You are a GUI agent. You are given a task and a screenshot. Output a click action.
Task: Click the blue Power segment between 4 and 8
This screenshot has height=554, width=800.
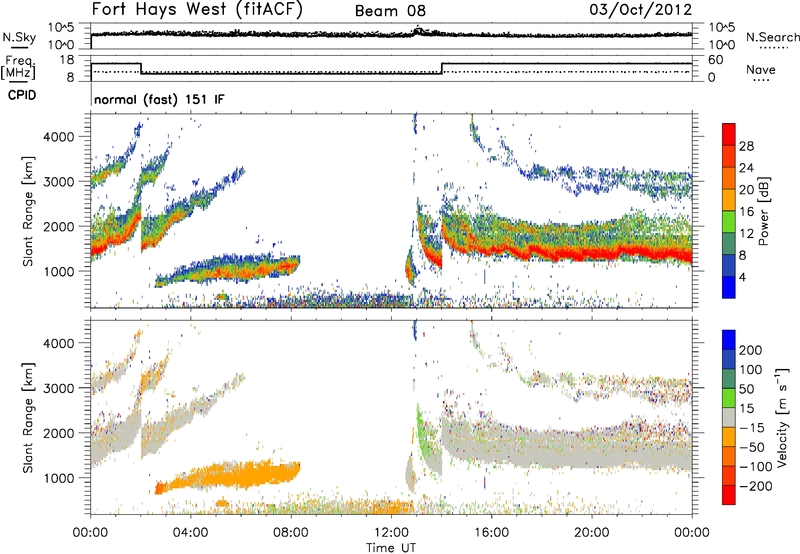tap(729, 265)
